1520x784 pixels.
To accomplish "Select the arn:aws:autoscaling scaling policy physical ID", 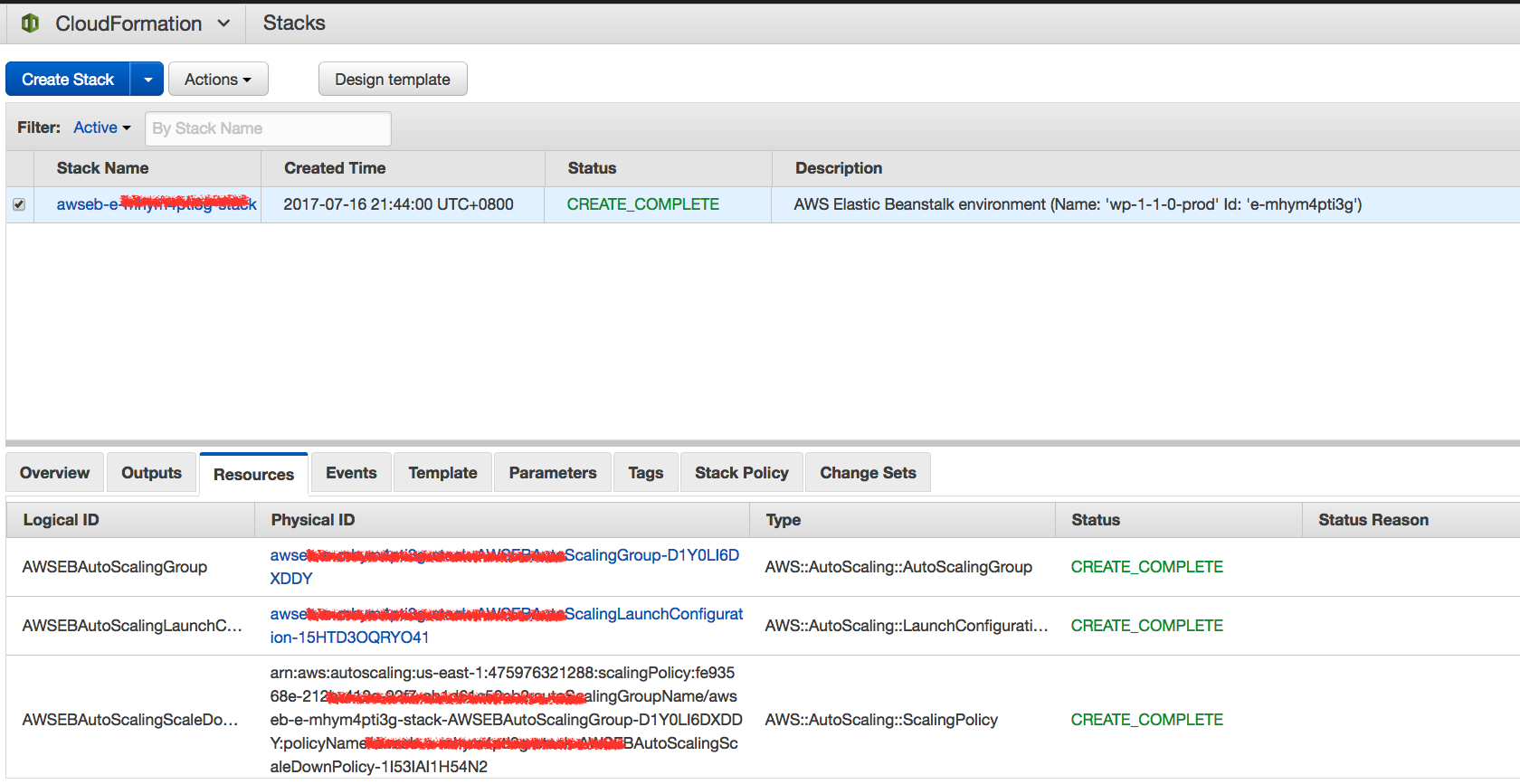I will coord(506,720).
